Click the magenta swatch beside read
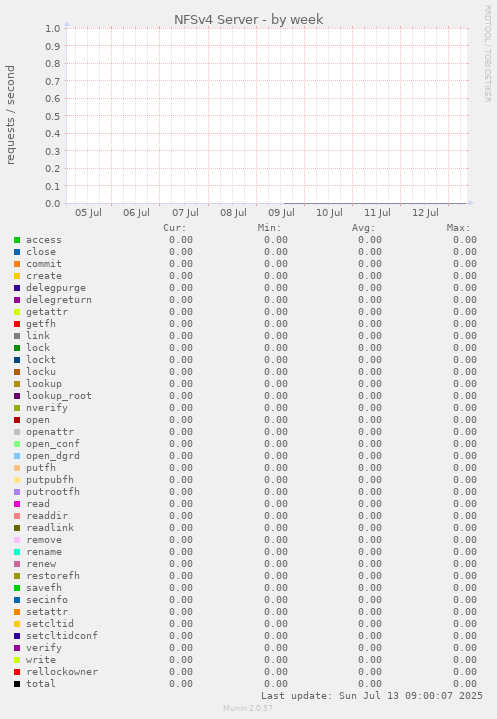Screen dimensions: 497x719 point(17,504)
